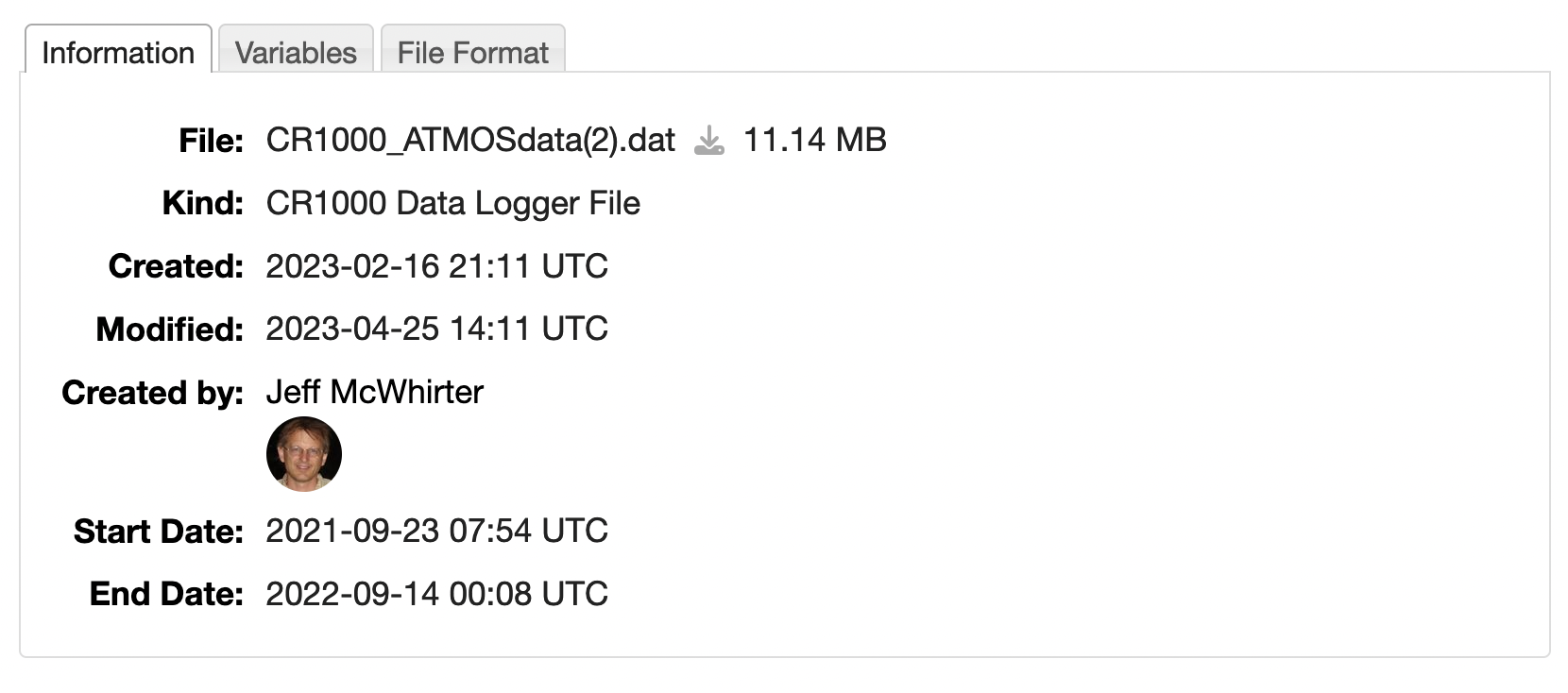The image size is (1568, 693).
Task: Open the CR1000_ATMOSdata(2).dat file link
Action: 470,141
